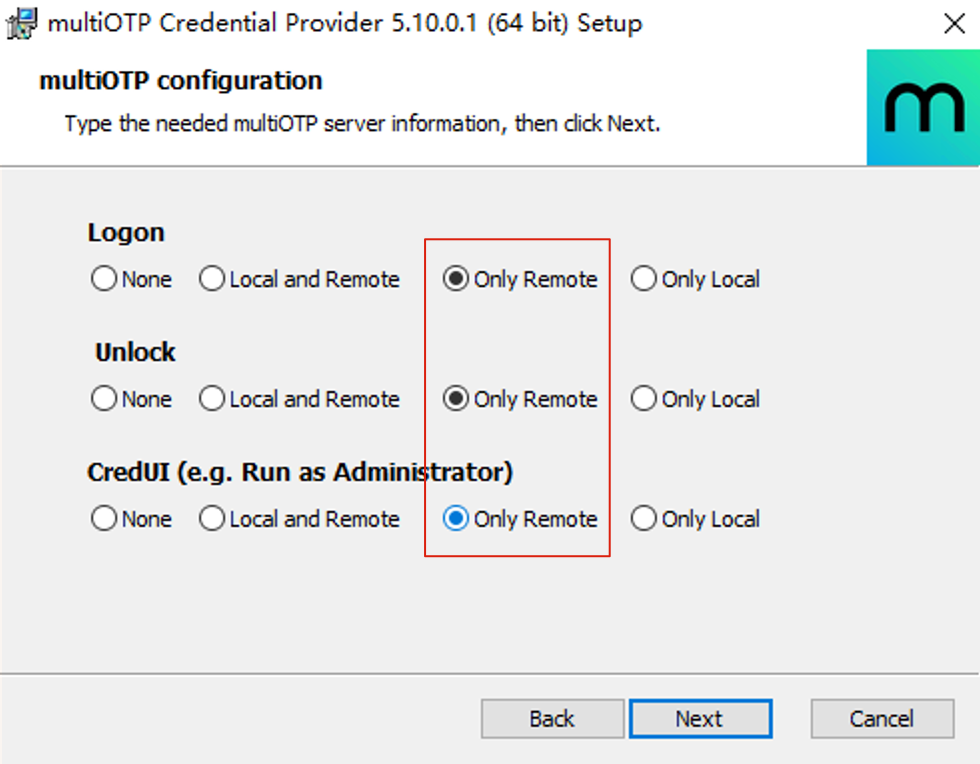Click the multiOTP configuration heading

click(181, 80)
